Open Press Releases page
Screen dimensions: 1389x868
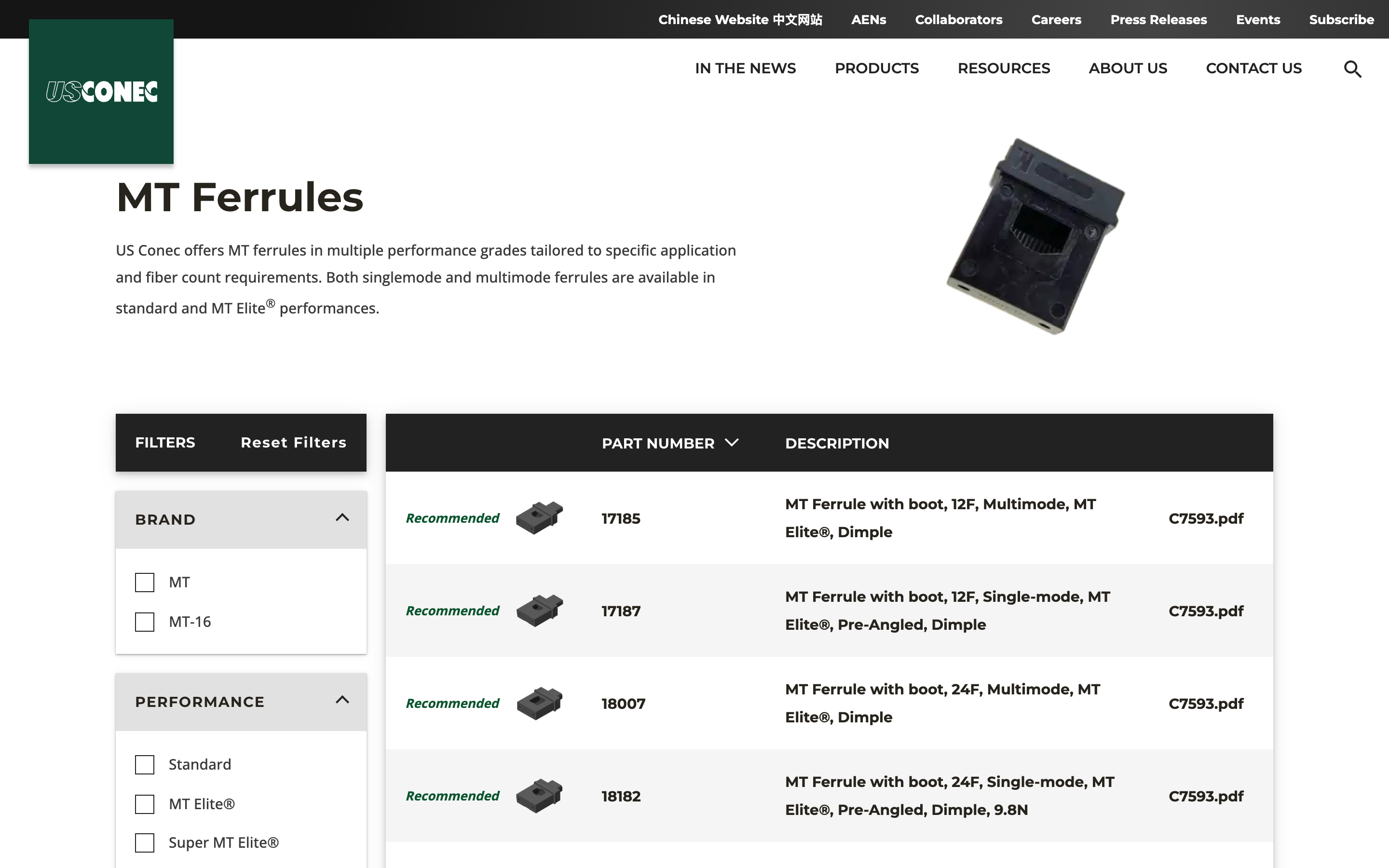click(1158, 19)
